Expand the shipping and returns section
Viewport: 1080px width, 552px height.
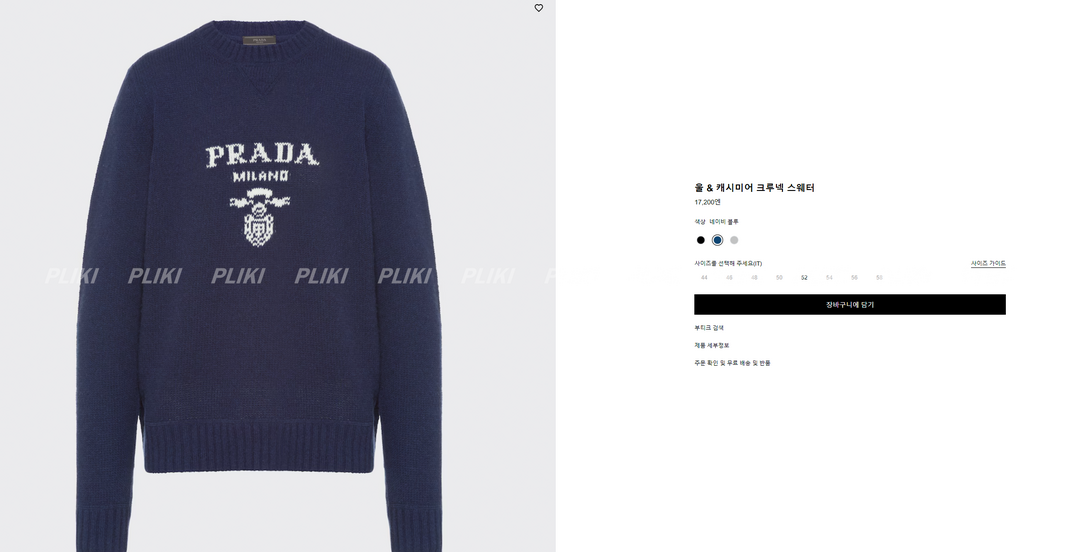(732, 363)
